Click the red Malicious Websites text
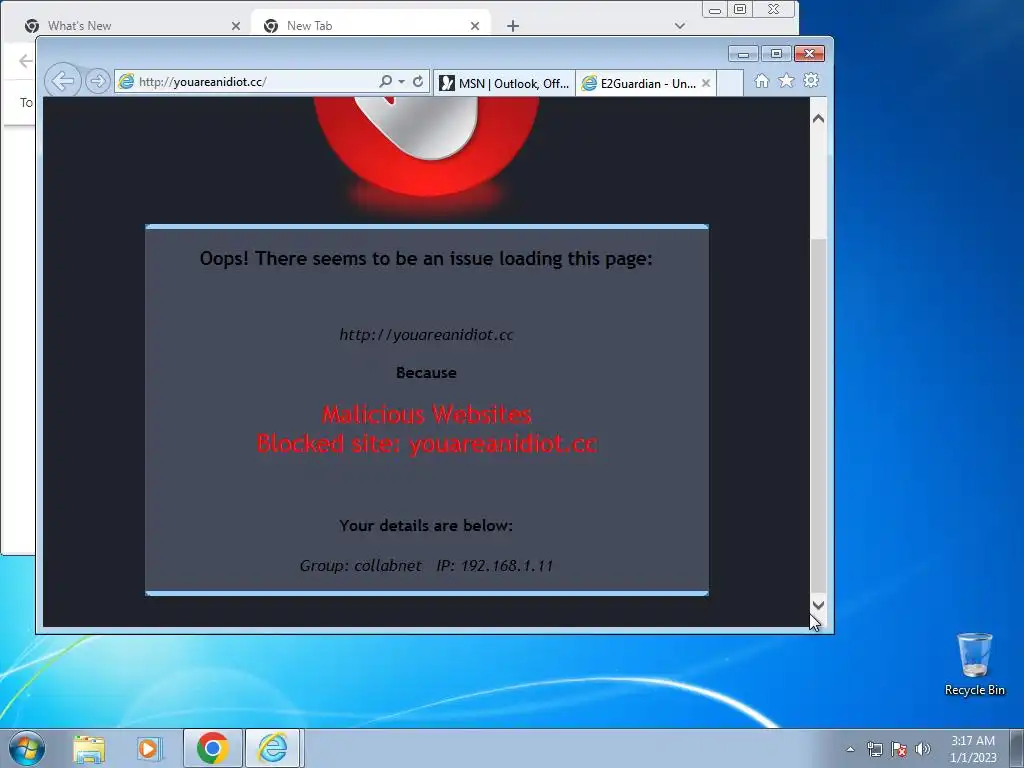The width and height of the screenshot is (1024, 768). tap(426, 414)
